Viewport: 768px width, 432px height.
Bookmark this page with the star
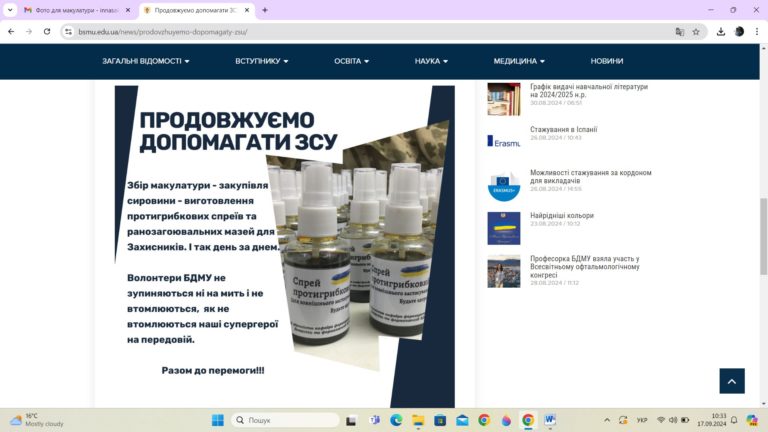click(696, 32)
